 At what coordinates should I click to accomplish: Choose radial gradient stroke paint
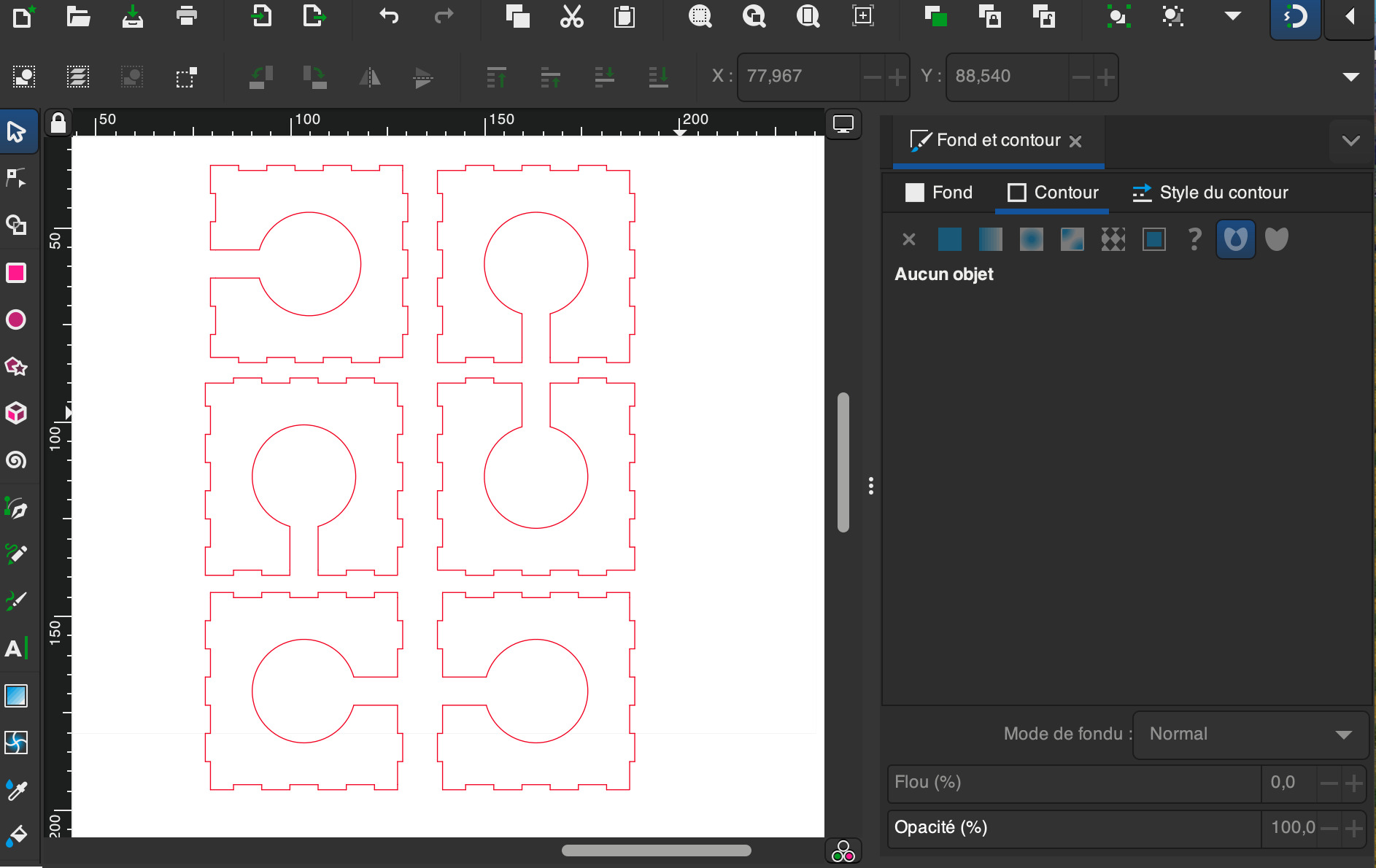(1032, 239)
